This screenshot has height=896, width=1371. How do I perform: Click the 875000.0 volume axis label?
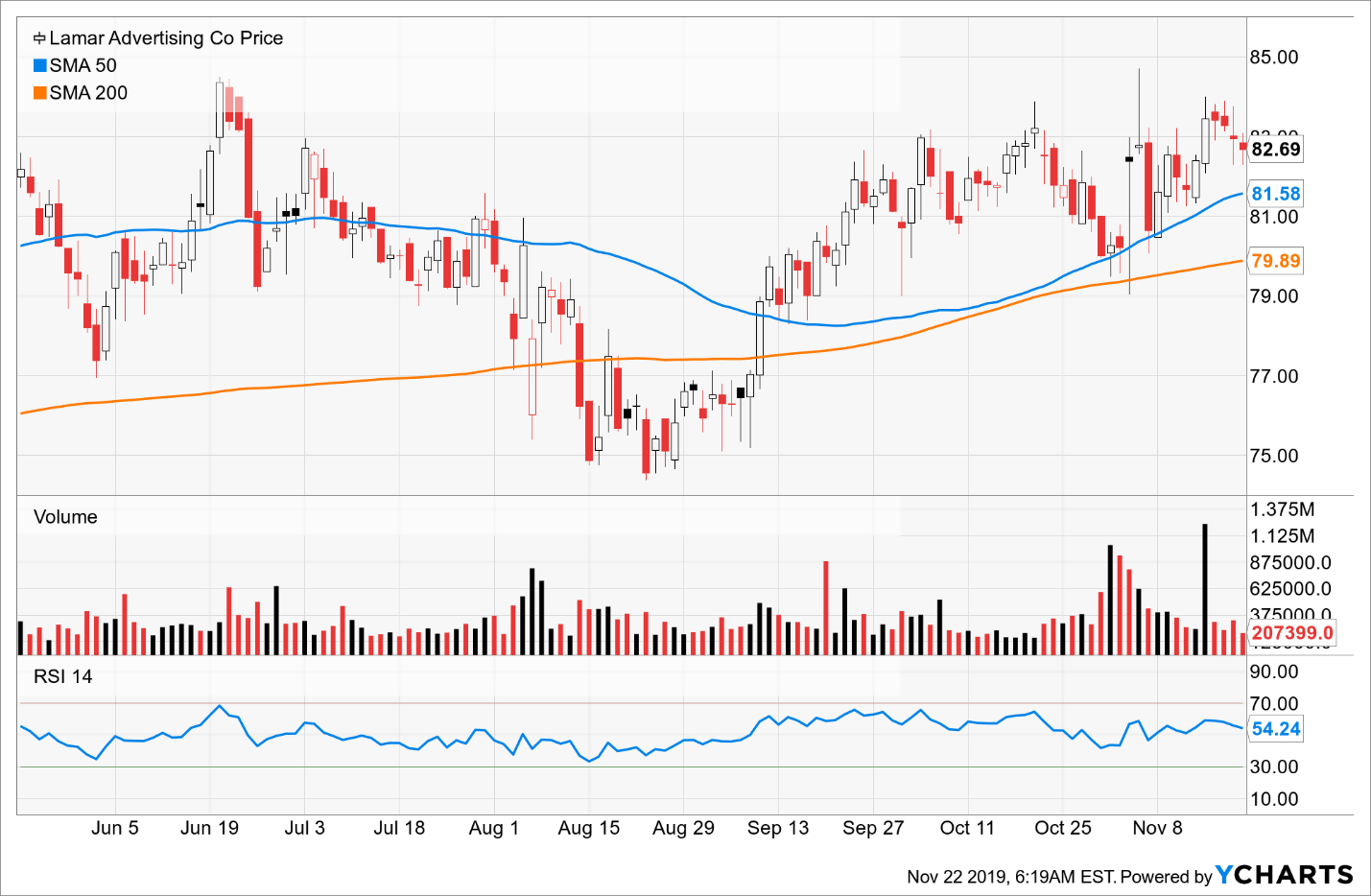pos(1290,563)
